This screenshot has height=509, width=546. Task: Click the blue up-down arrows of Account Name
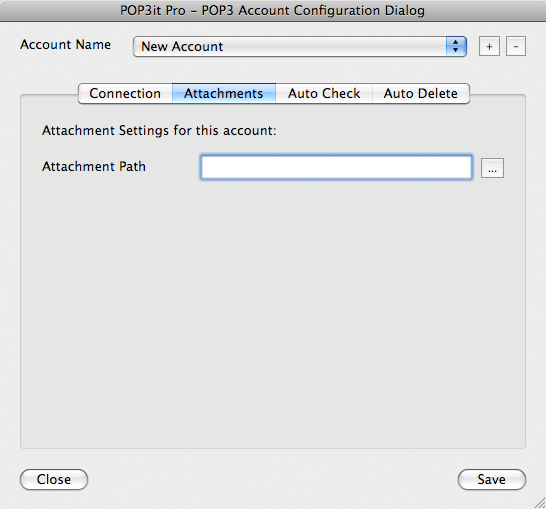click(455, 46)
